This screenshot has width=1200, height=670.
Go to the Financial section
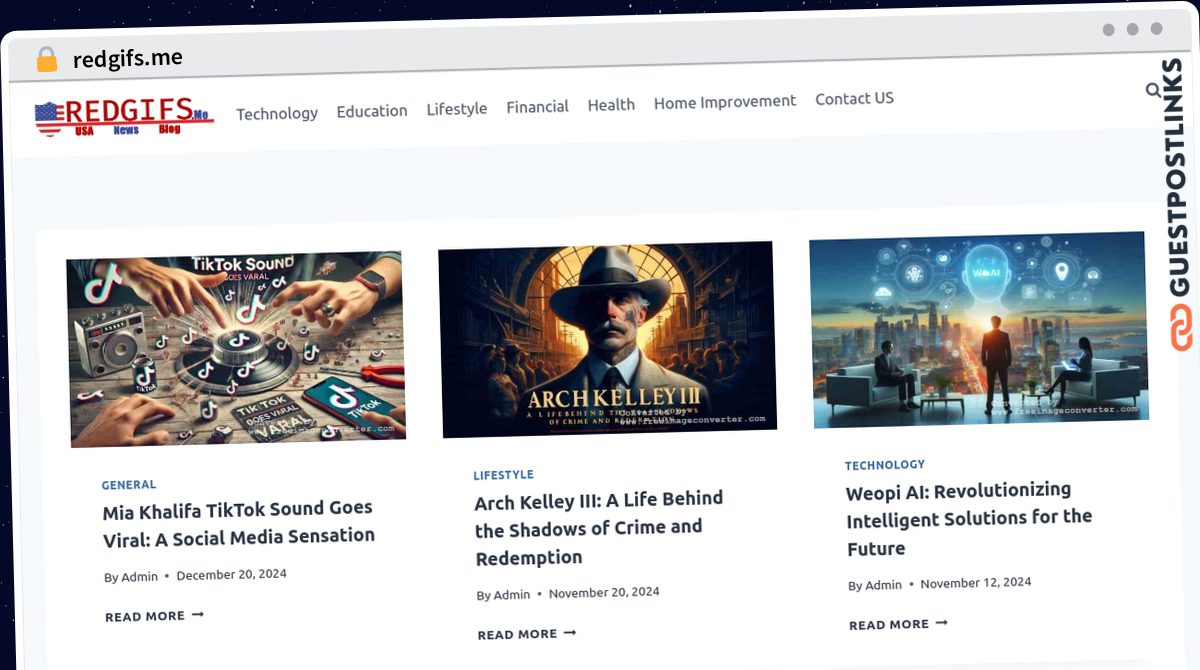pyautogui.click(x=537, y=106)
